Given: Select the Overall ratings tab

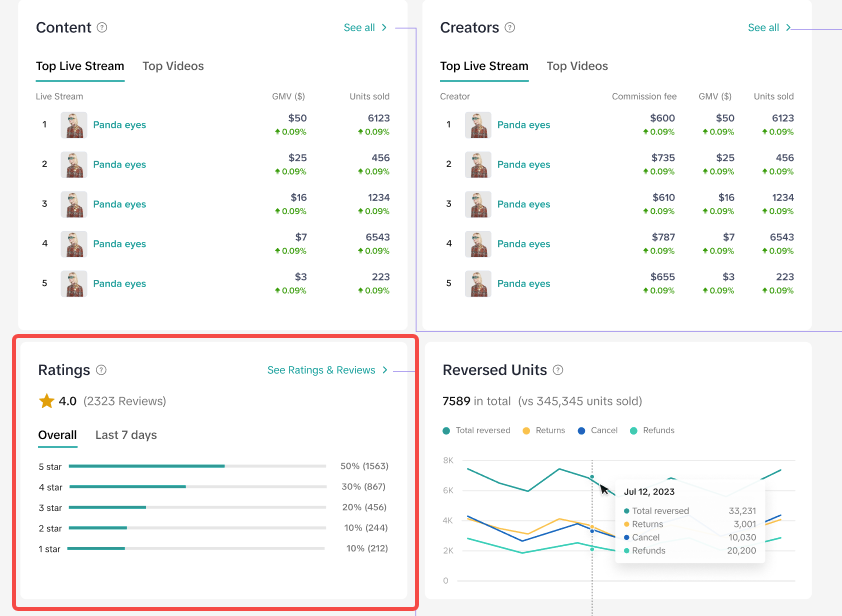Looking at the screenshot, I should (57, 435).
